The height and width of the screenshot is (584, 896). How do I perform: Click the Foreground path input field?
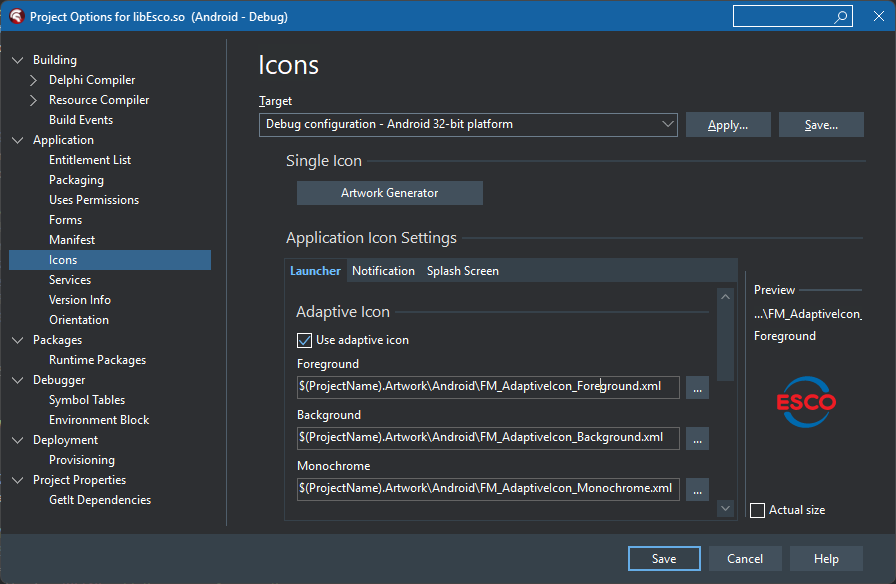[x=488, y=387]
